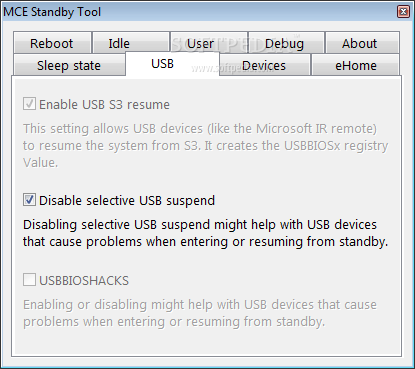
Task: Open the Devices tab
Action: coord(265,65)
